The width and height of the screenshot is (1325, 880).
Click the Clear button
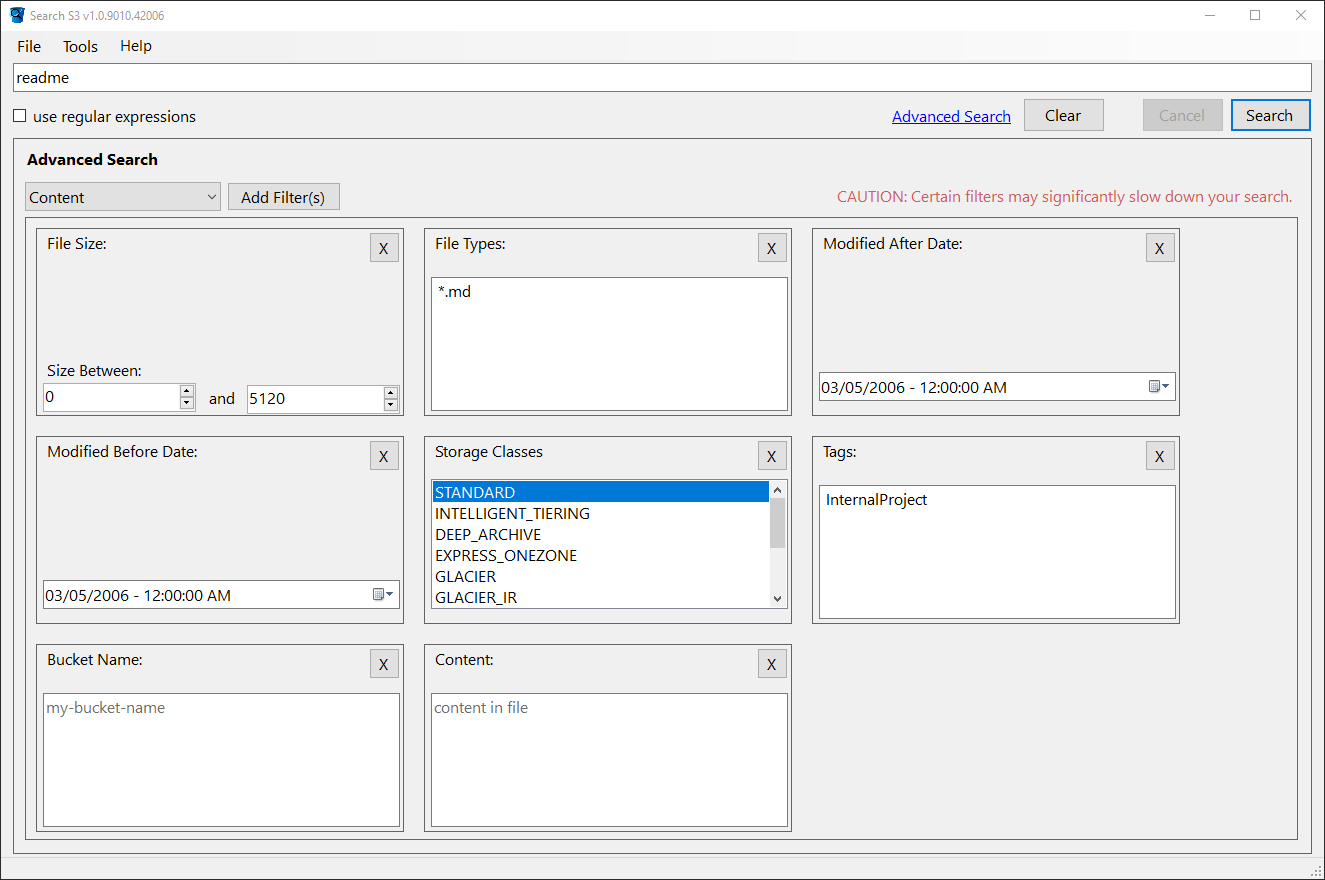click(x=1063, y=115)
